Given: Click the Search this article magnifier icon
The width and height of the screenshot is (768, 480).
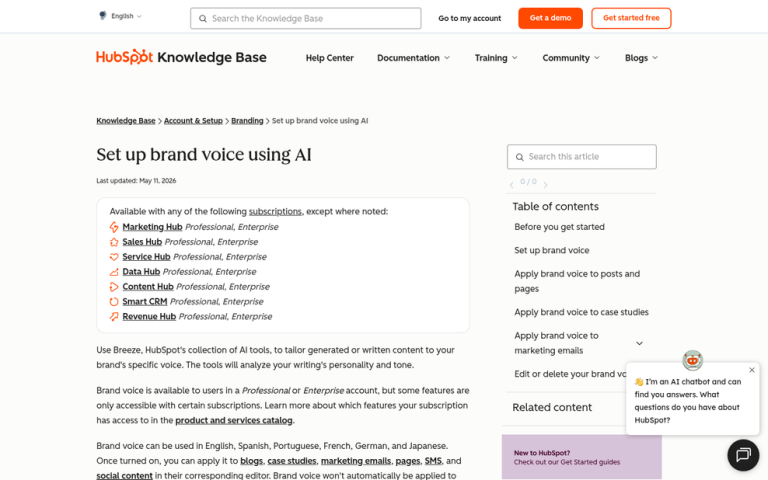Looking at the screenshot, I should (520, 157).
